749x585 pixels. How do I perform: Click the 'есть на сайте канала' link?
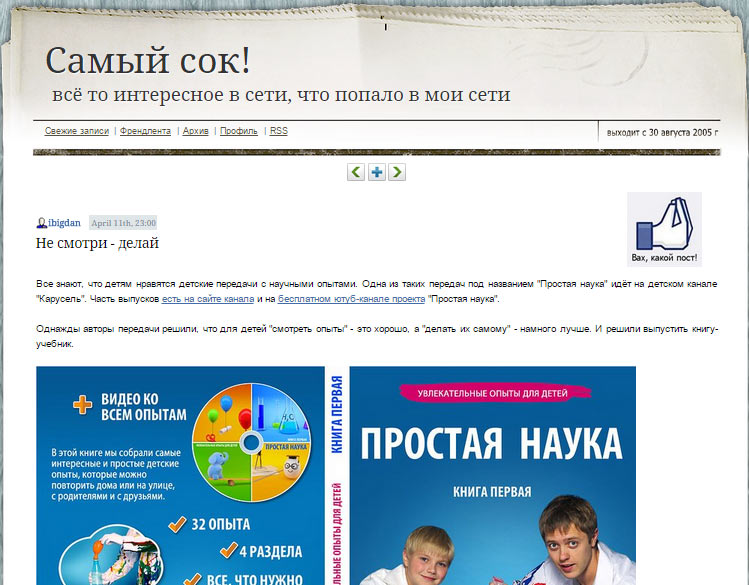[x=208, y=299]
